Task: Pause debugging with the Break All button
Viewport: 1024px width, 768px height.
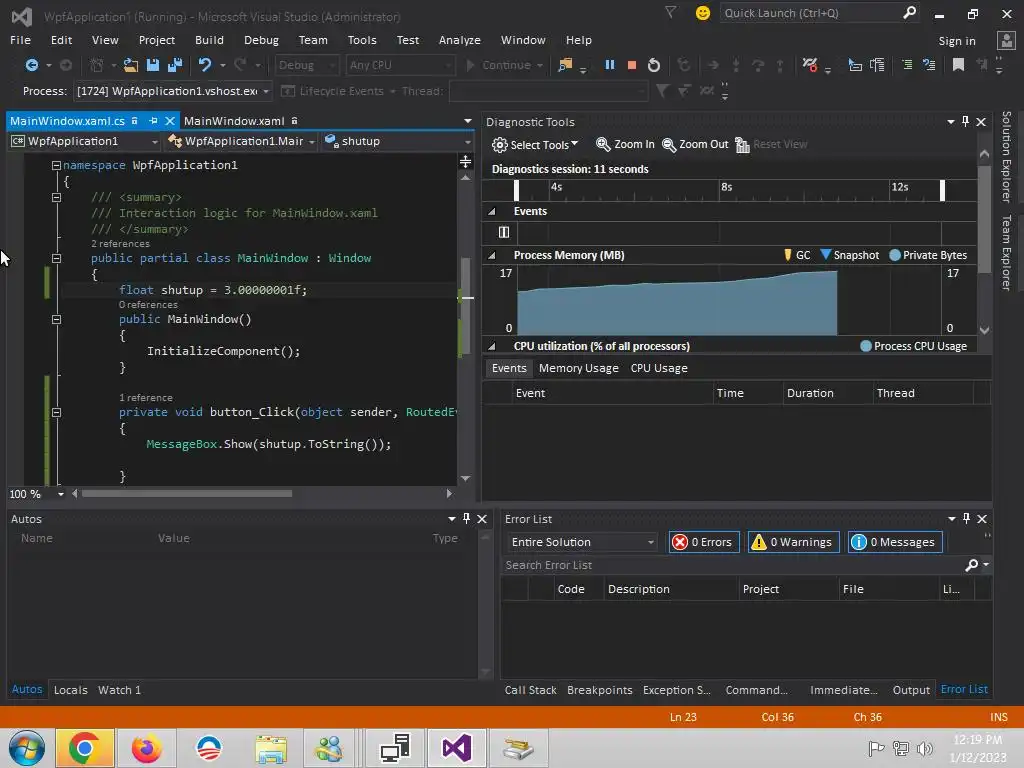Action: 609,65
